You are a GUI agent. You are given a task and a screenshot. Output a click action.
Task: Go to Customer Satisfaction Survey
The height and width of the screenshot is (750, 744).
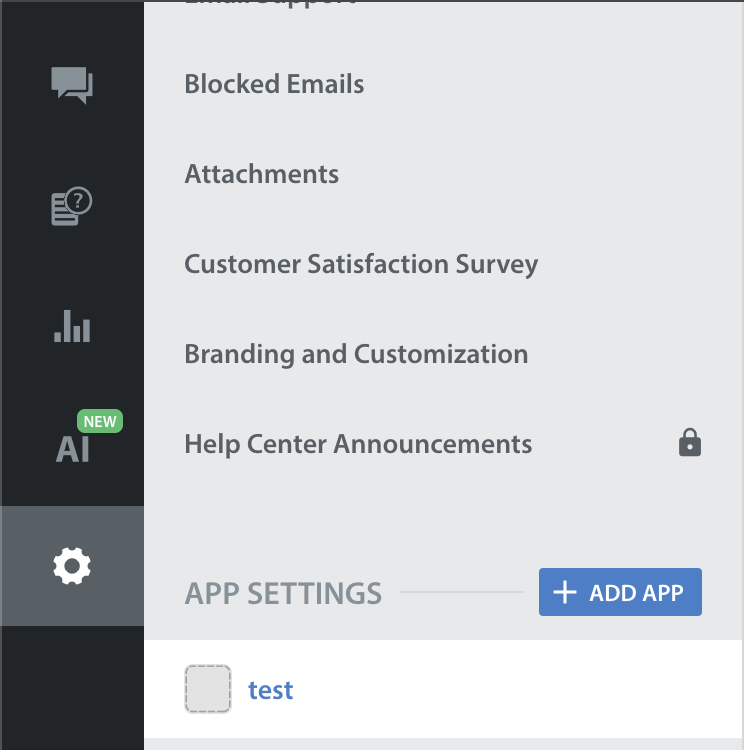pos(361,264)
